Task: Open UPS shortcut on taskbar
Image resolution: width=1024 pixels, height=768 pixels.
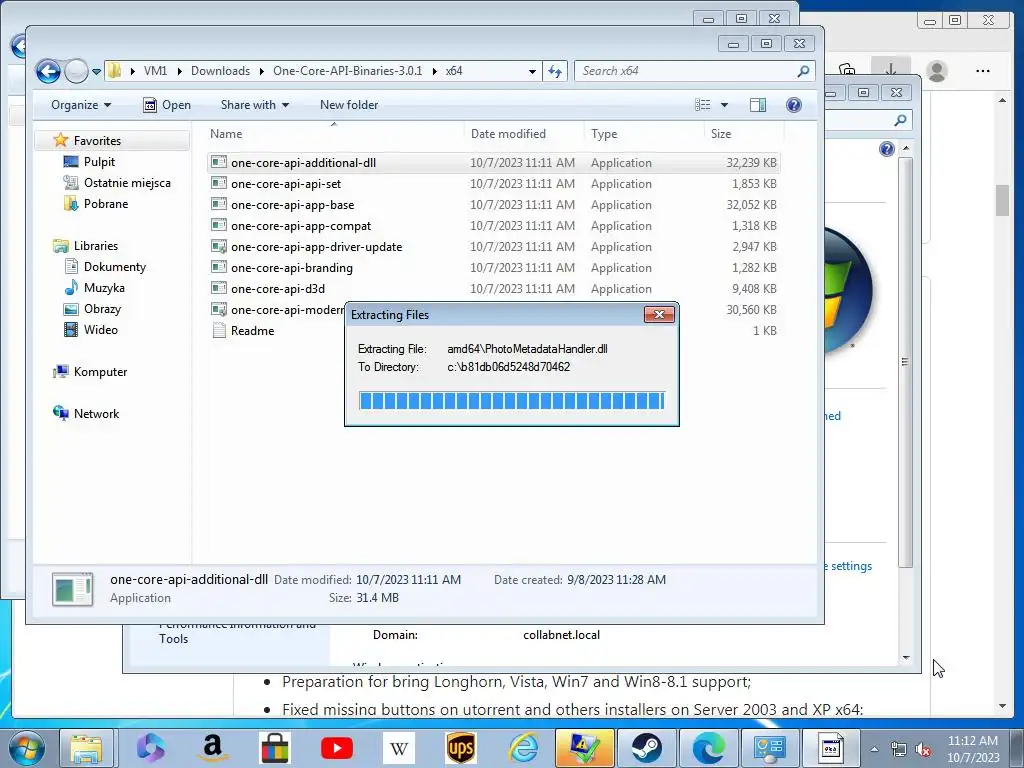Action: [x=461, y=748]
